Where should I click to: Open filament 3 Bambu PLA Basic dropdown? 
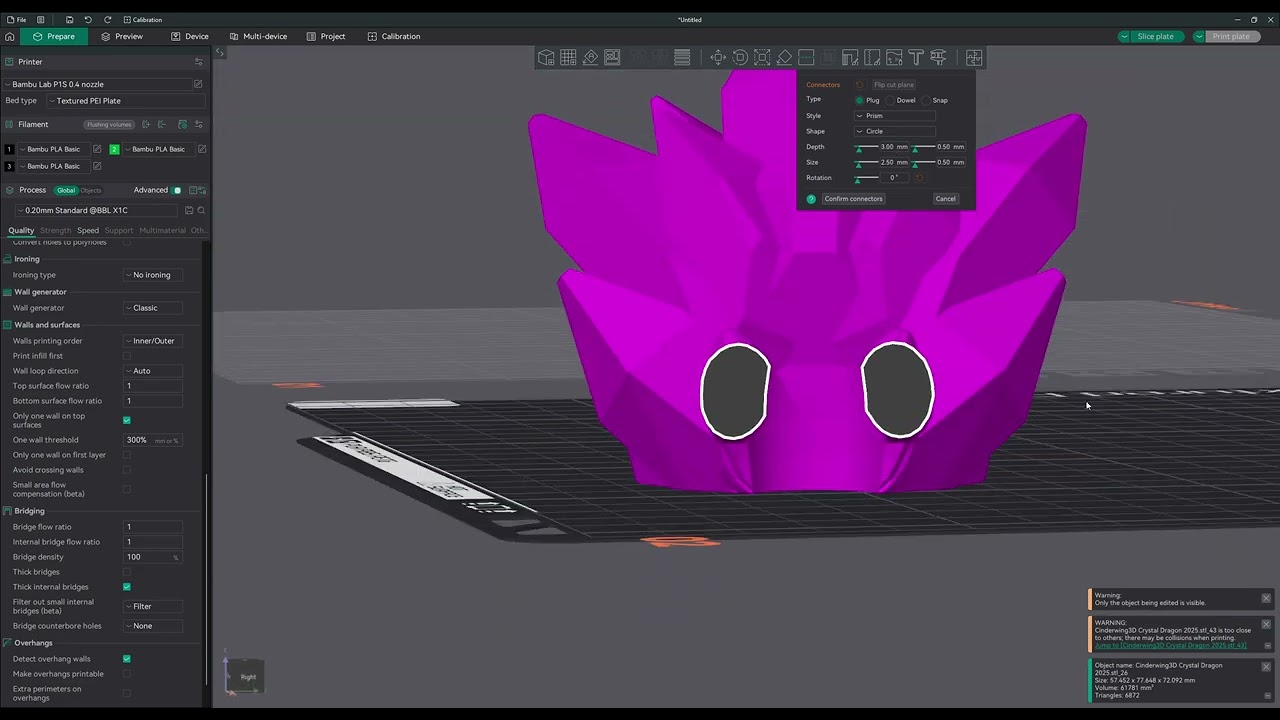click(54, 166)
